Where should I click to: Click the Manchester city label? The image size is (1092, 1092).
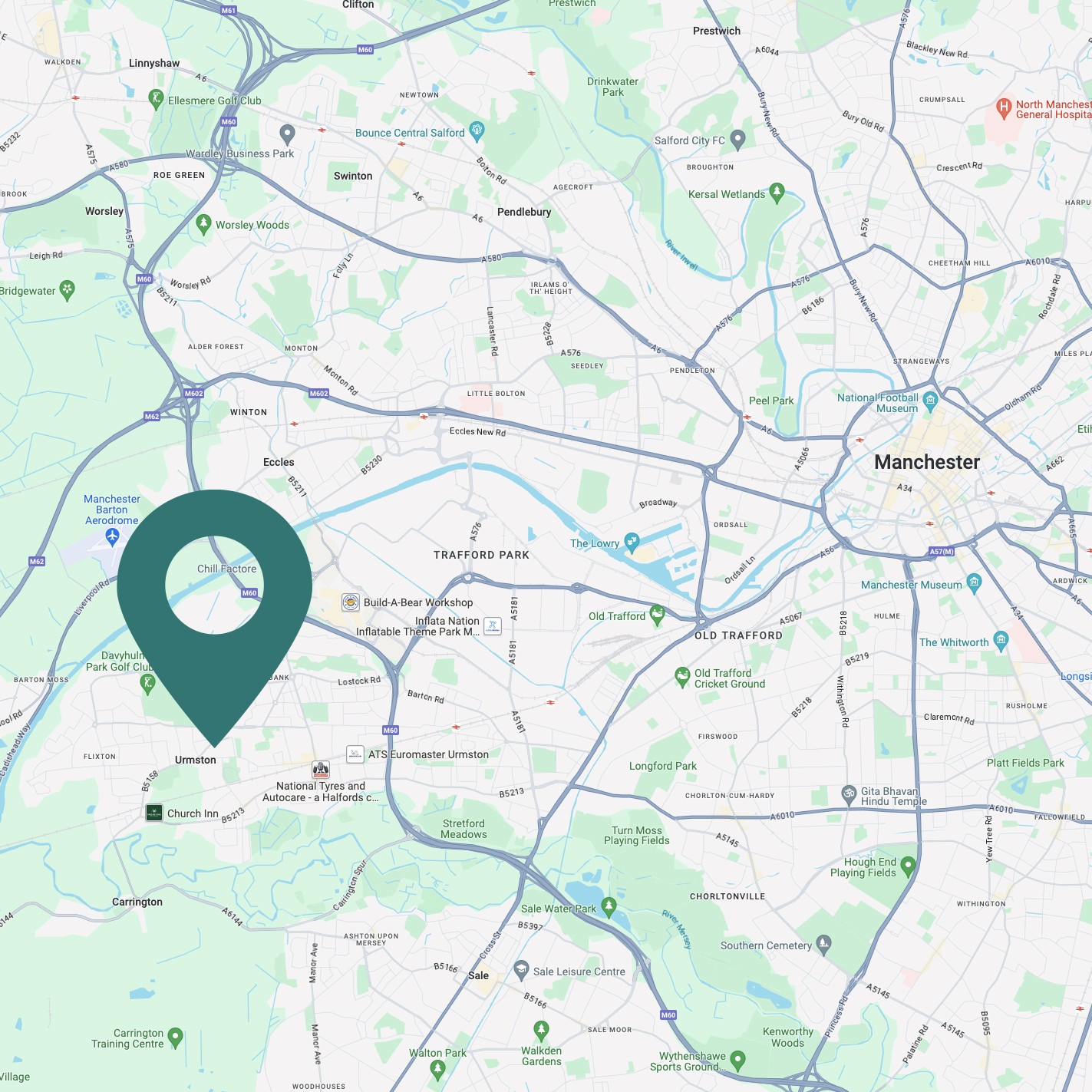(927, 462)
